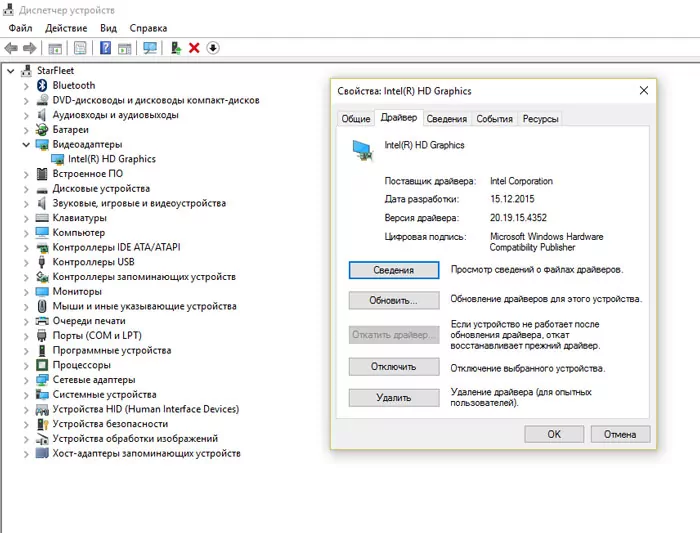Click the Устройства безопасности key icon

[42, 424]
